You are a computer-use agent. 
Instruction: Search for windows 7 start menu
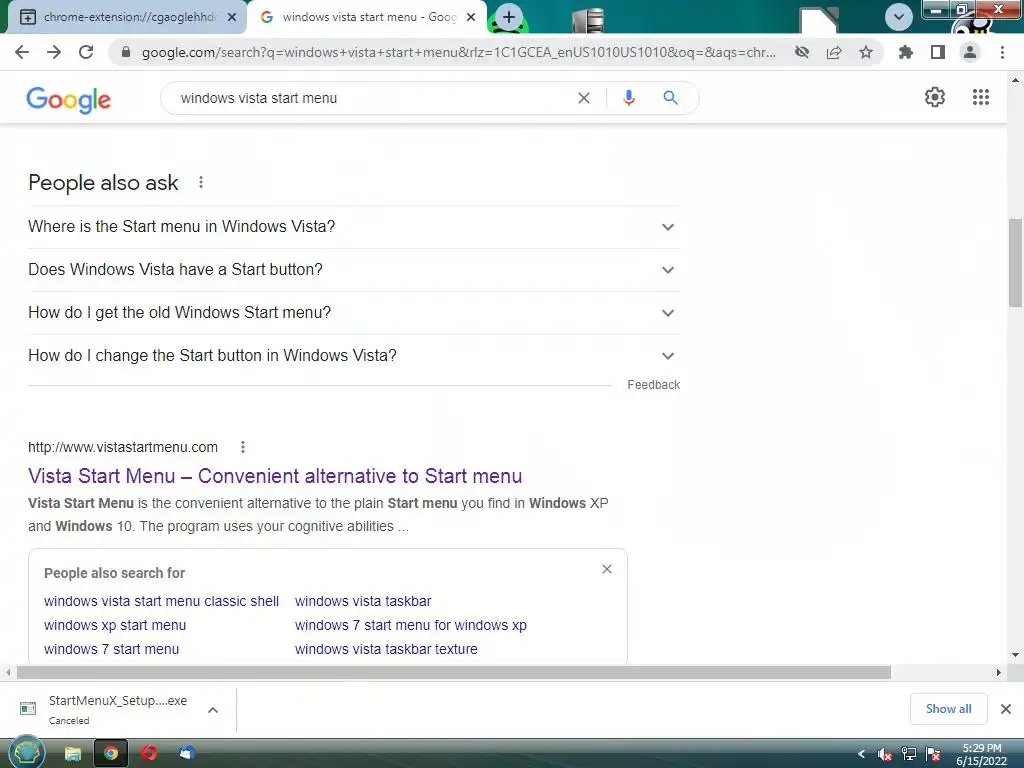(112, 650)
